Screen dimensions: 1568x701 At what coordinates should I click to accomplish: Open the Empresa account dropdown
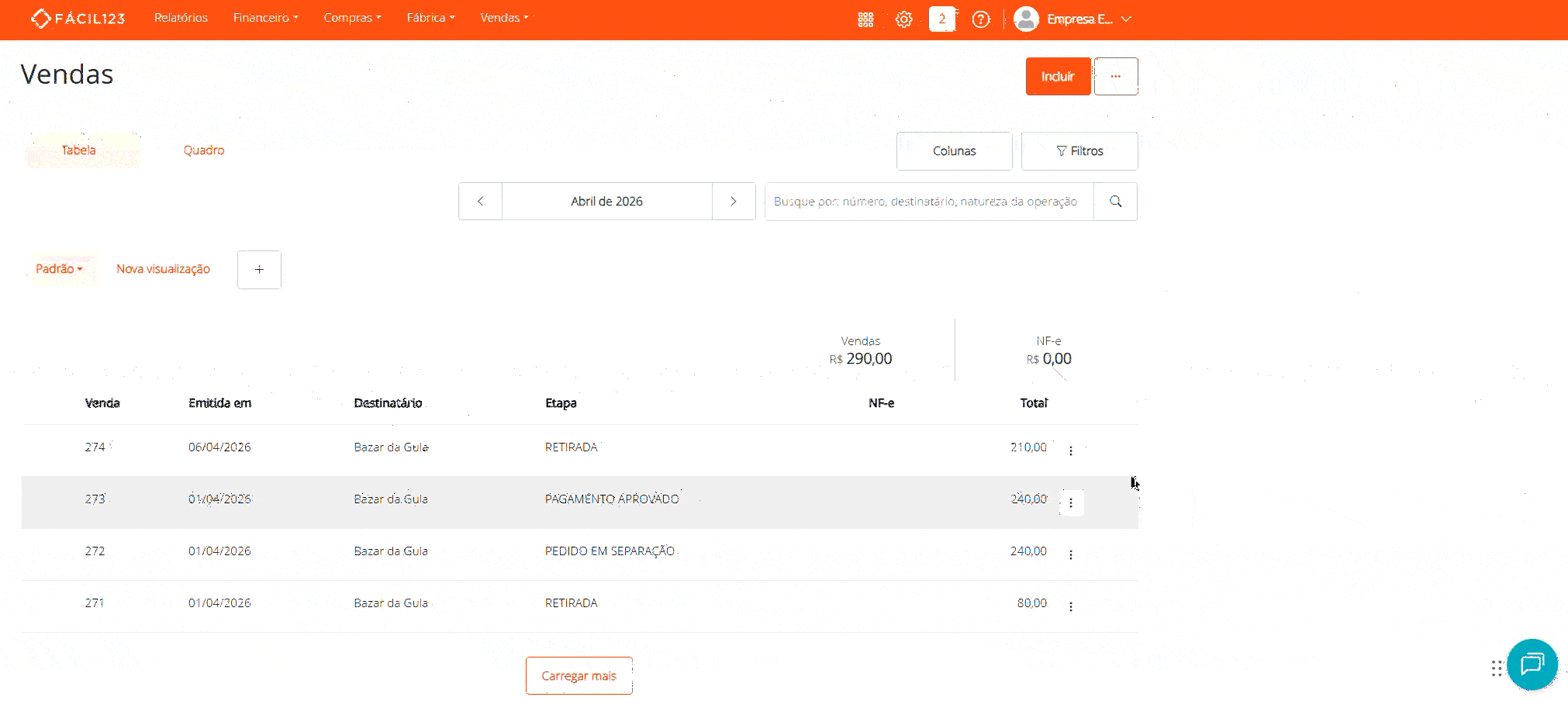pyautogui.click(x=1089, y=19)
